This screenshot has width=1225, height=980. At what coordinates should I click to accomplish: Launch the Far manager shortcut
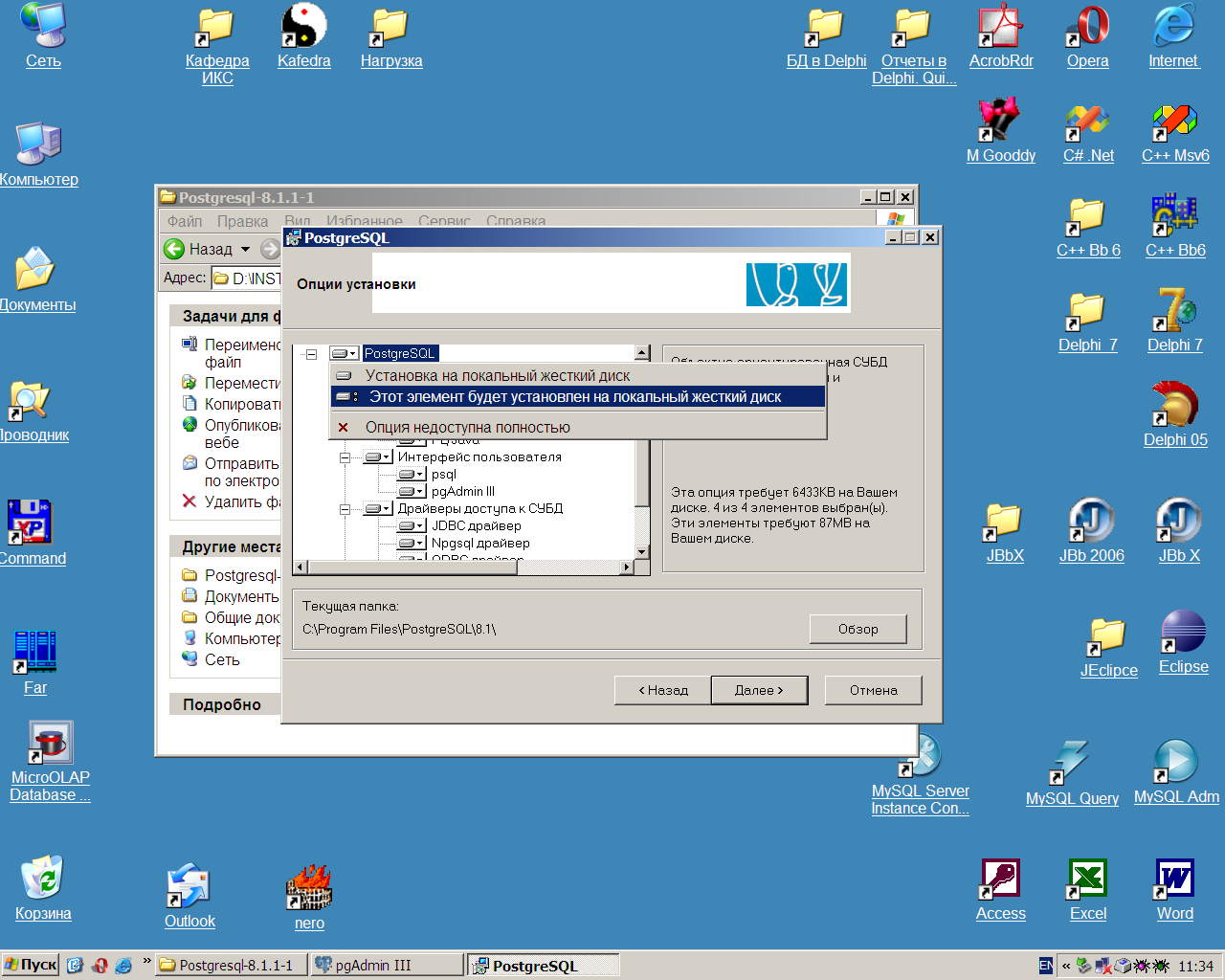(x=35, y=662)
